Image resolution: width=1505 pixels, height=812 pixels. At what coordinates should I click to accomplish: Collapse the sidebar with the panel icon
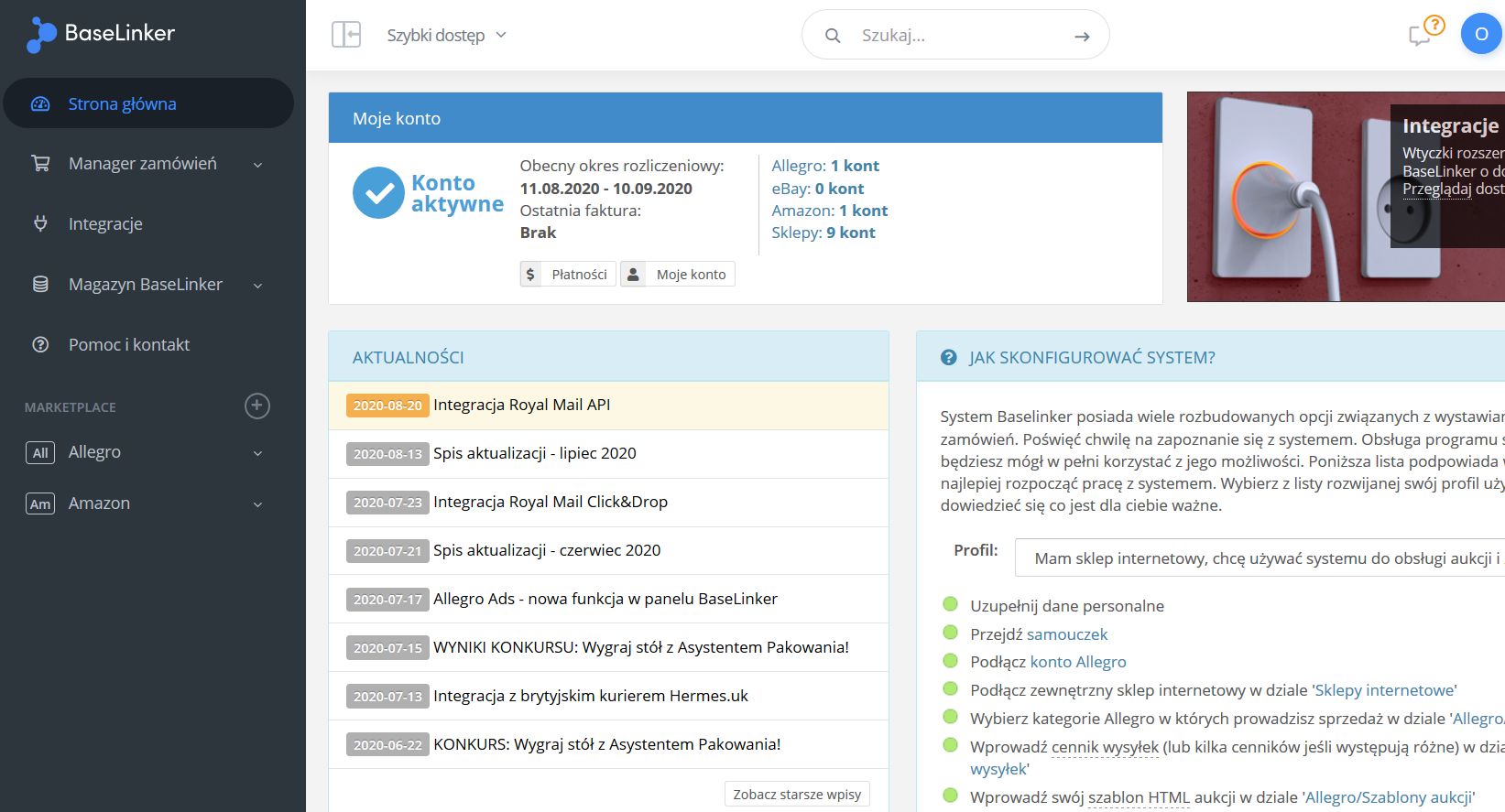(x=345, y=35)
